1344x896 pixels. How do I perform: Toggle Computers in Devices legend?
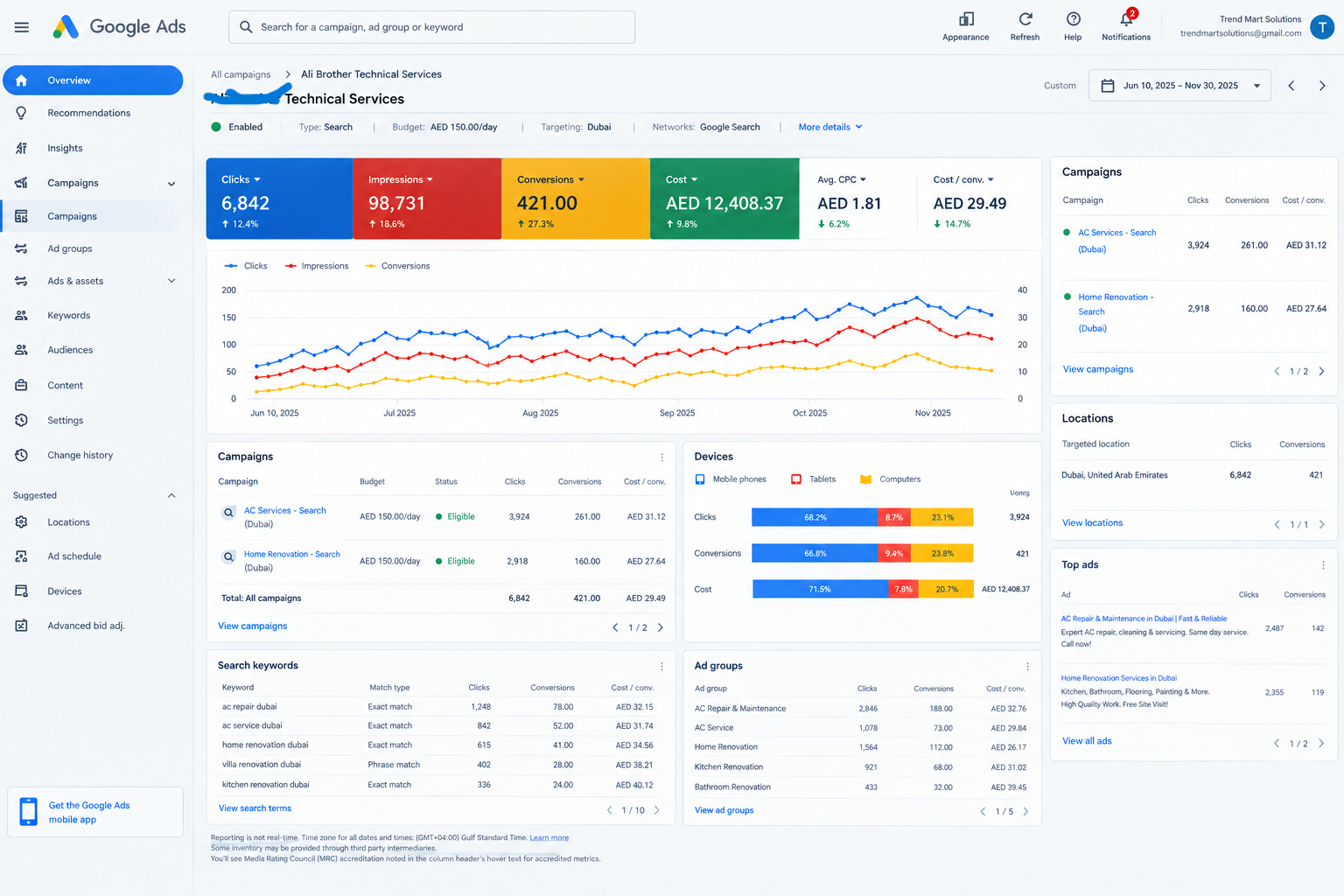[891, 479]
